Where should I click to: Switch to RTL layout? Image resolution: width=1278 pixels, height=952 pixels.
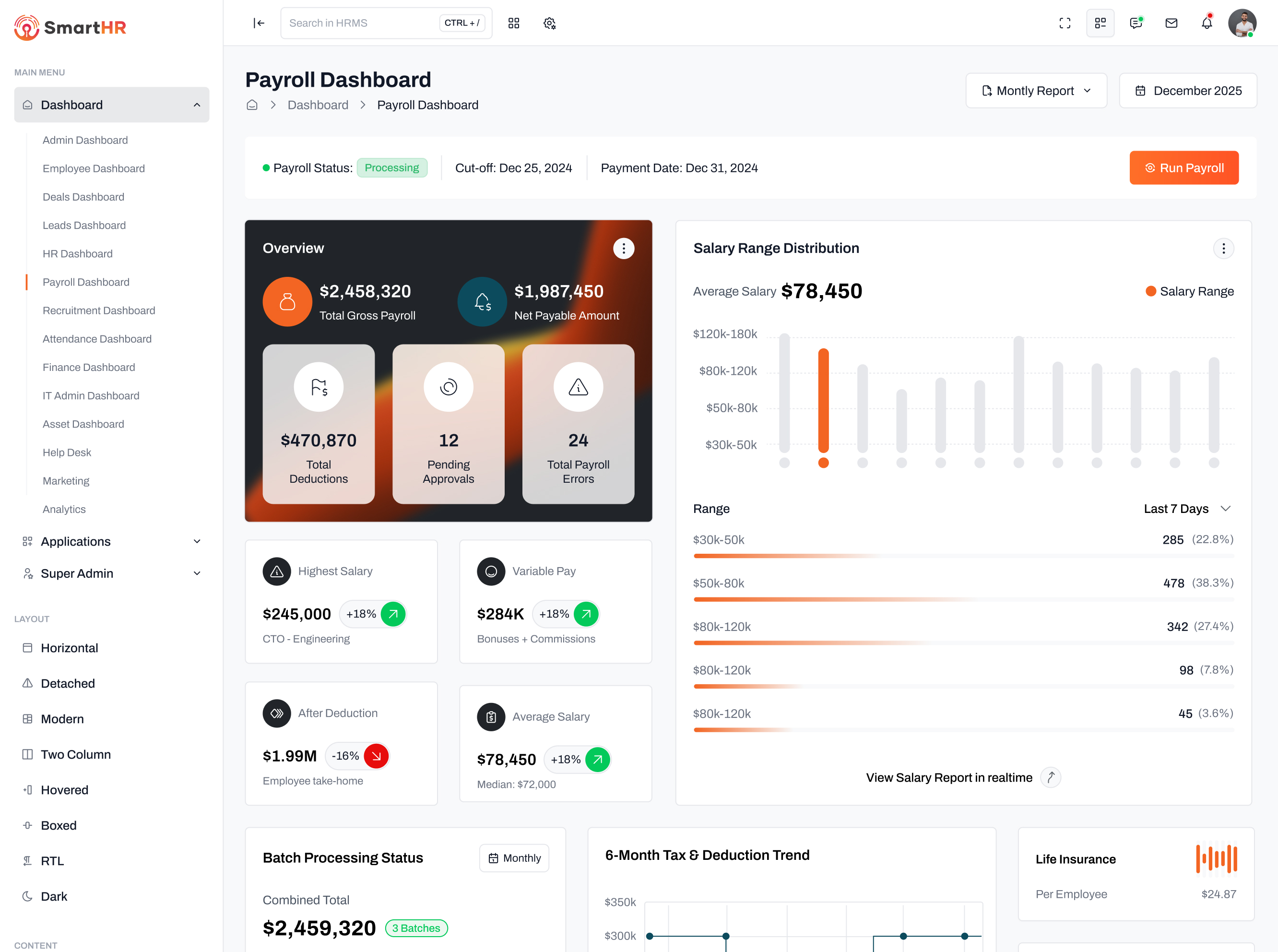coord(52,860)
